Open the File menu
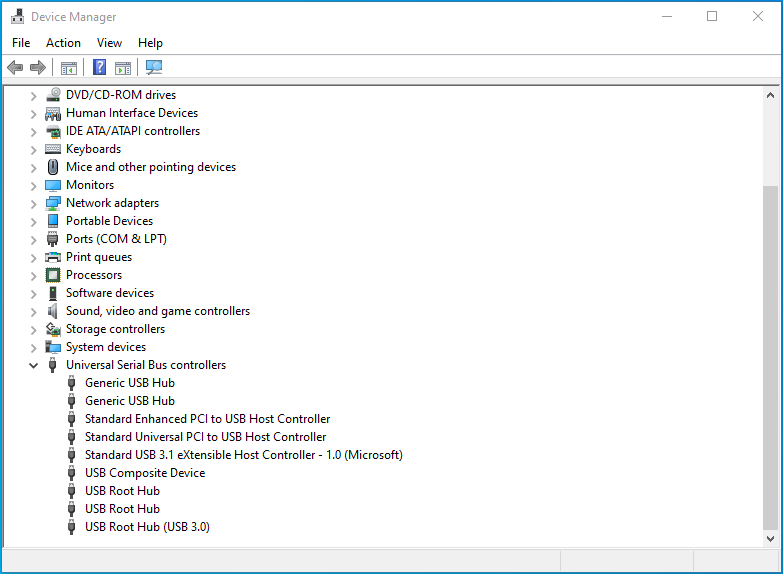 (21, 43)
